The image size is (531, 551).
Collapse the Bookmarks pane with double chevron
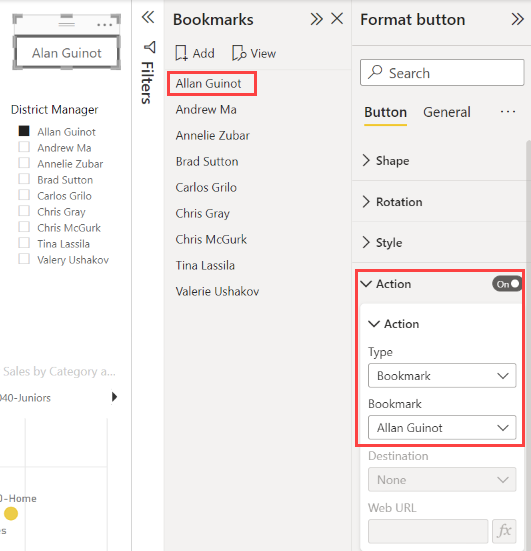316,19
